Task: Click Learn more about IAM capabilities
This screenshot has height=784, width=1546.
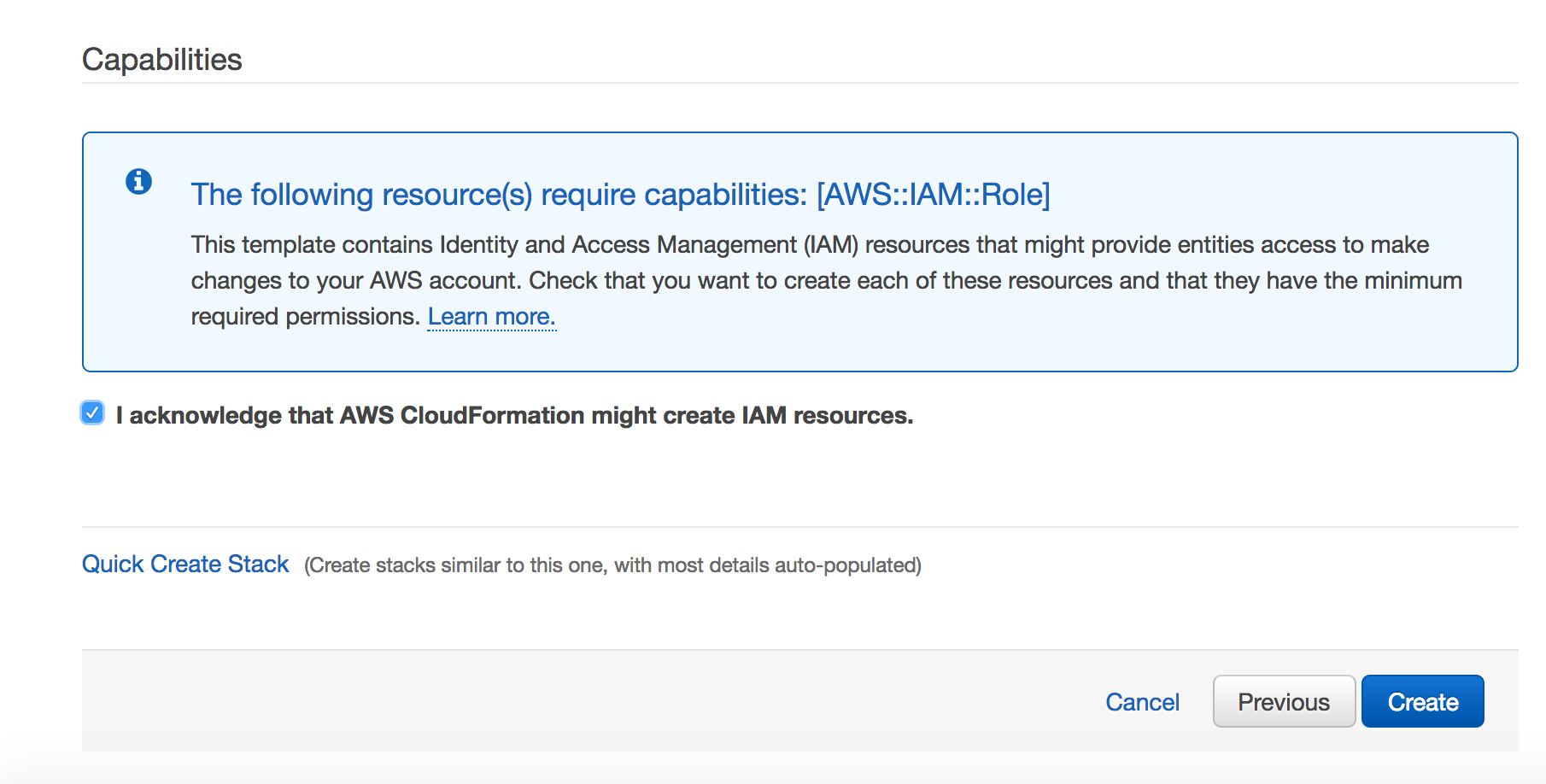Action: (492, 316)
